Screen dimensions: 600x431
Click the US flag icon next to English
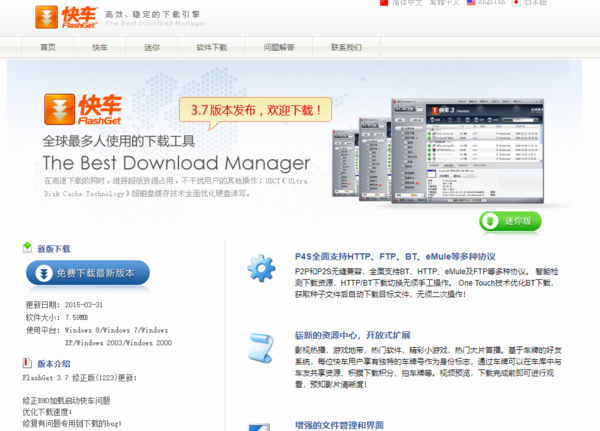(x=471, y=2)
